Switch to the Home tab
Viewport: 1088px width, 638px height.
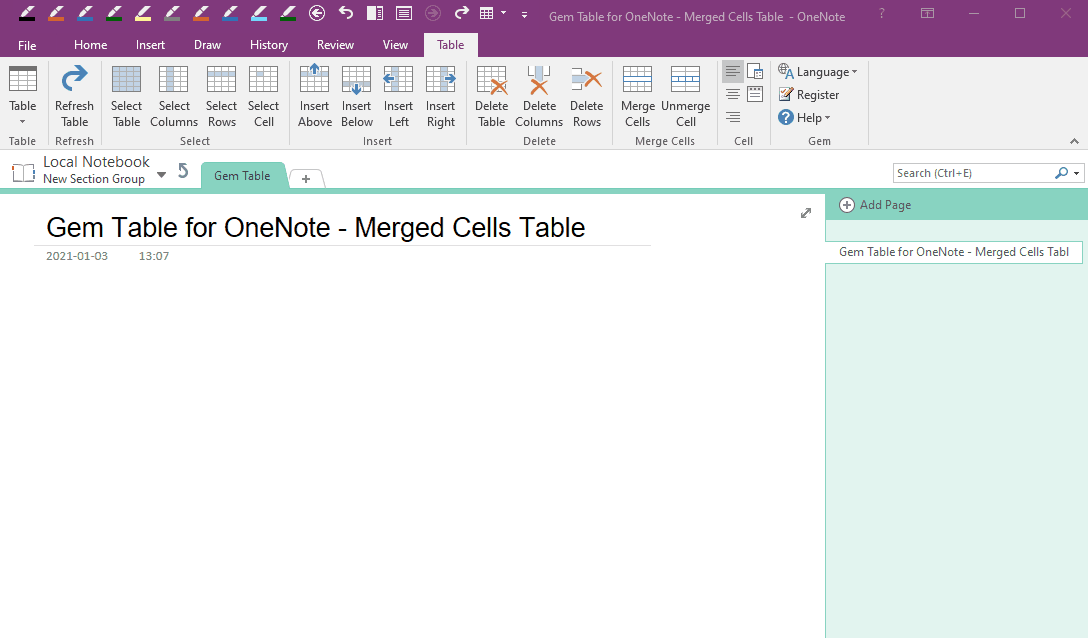90,45
